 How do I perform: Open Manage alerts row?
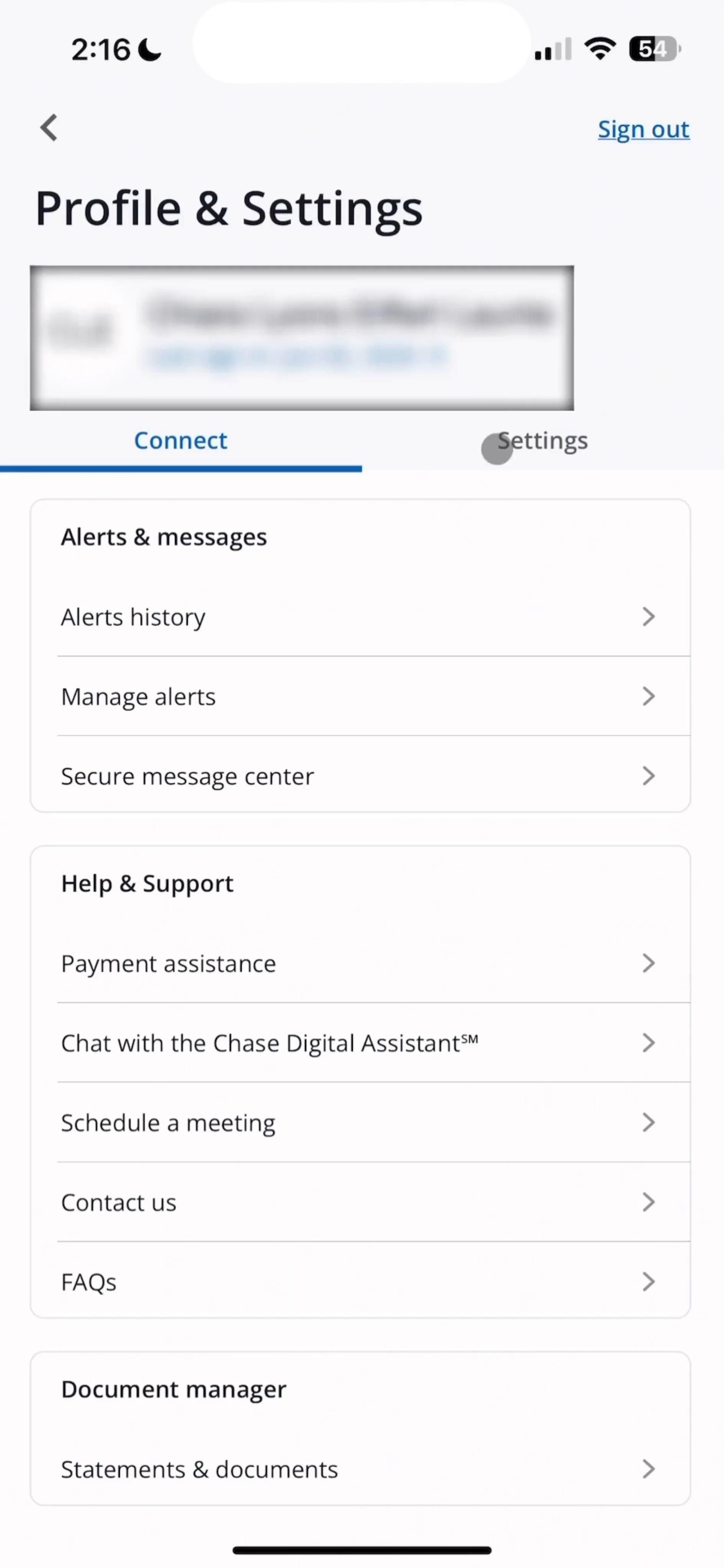[139, 696]
